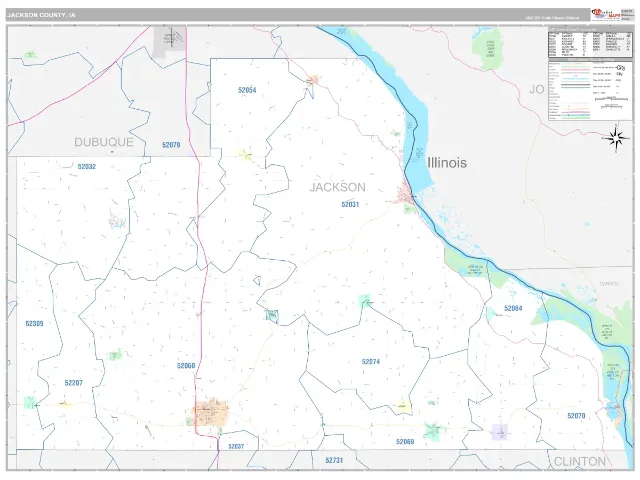This screenshot has width=640, height=480.
Task: Select the ZIP code label 52060
Action: pos(186,366)
